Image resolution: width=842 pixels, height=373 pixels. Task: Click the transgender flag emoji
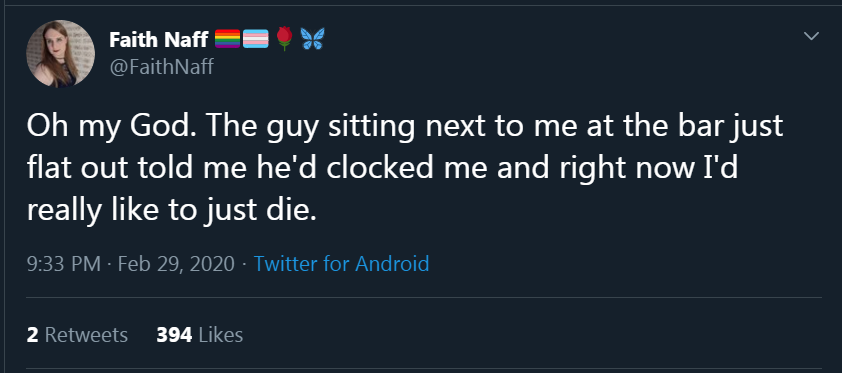[256, 39]
